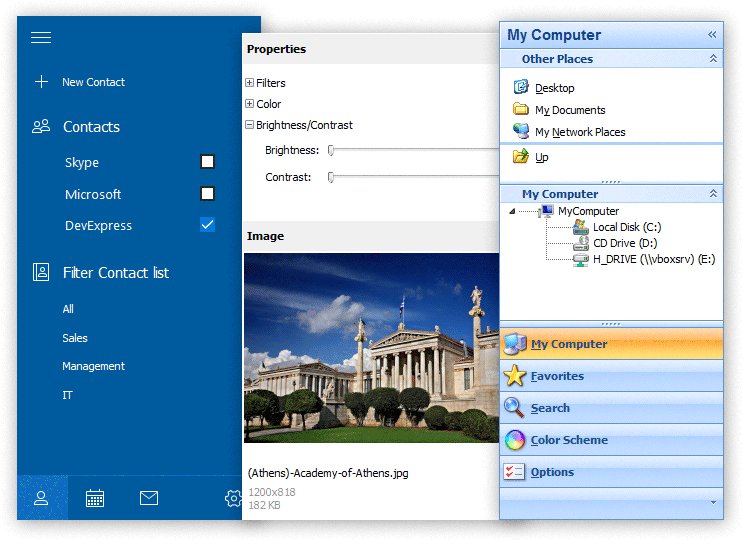Collapse the Brightness/Contrast group
Screen dimensions: 743x540
pos(250,125)
